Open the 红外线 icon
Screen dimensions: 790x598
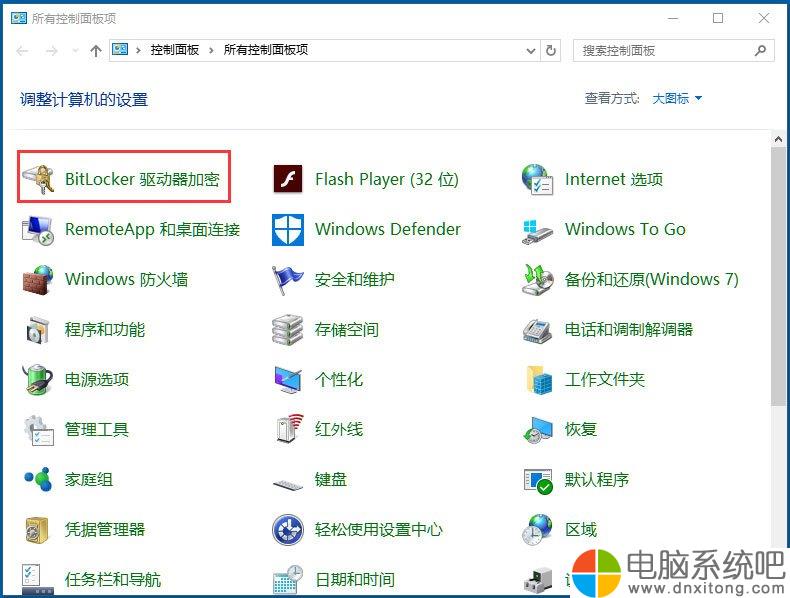point(289,429)
